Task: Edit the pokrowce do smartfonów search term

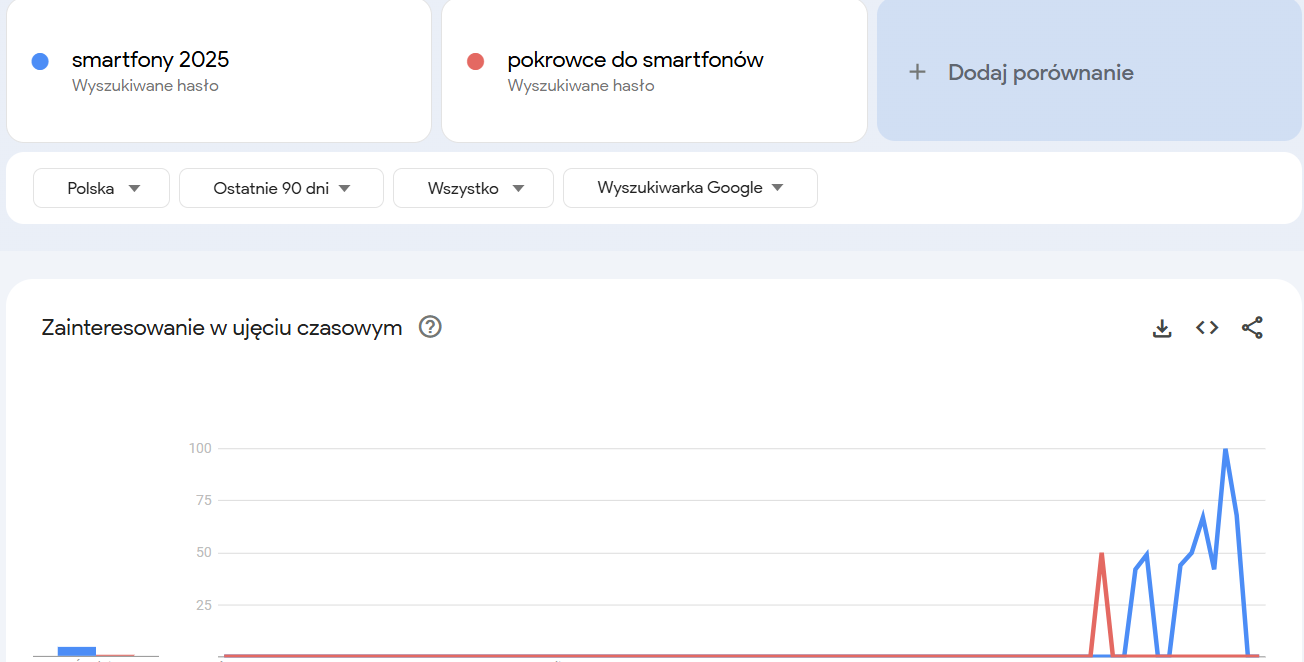Action: click(x=635, y=60)
